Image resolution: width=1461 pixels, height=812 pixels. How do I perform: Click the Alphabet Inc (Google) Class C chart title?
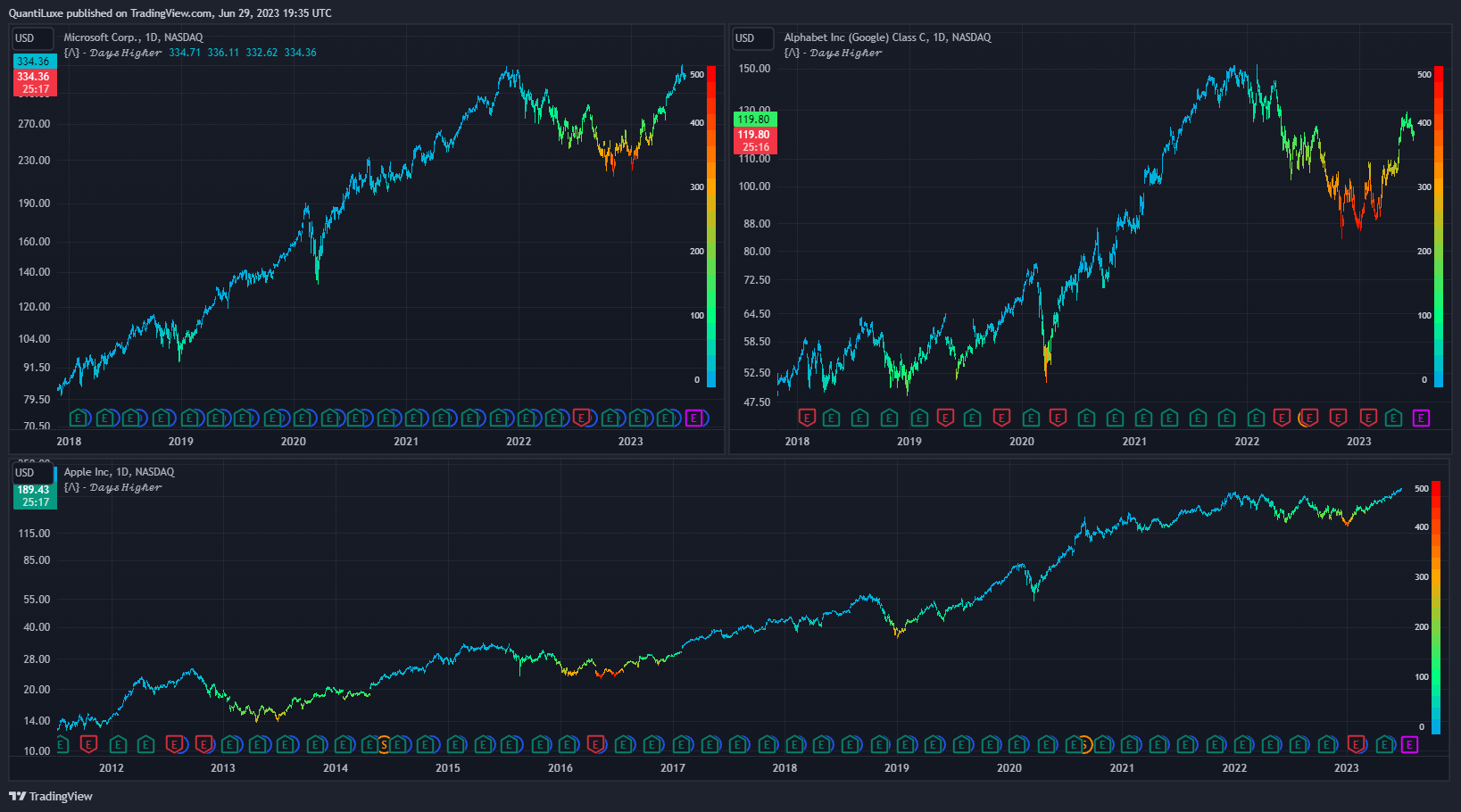887,37
